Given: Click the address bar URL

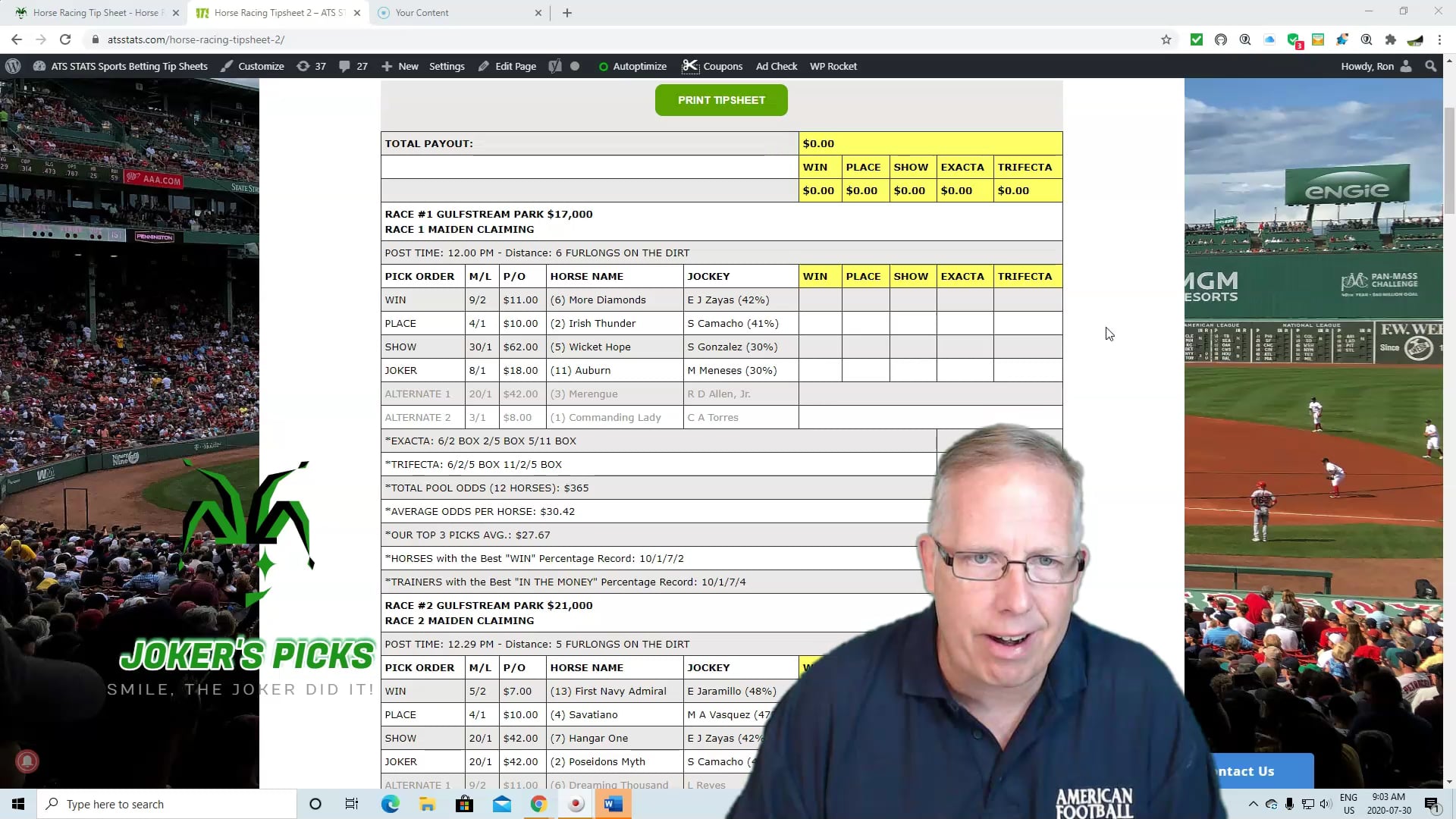Looking at the screenshot, I should pos(196,39).
